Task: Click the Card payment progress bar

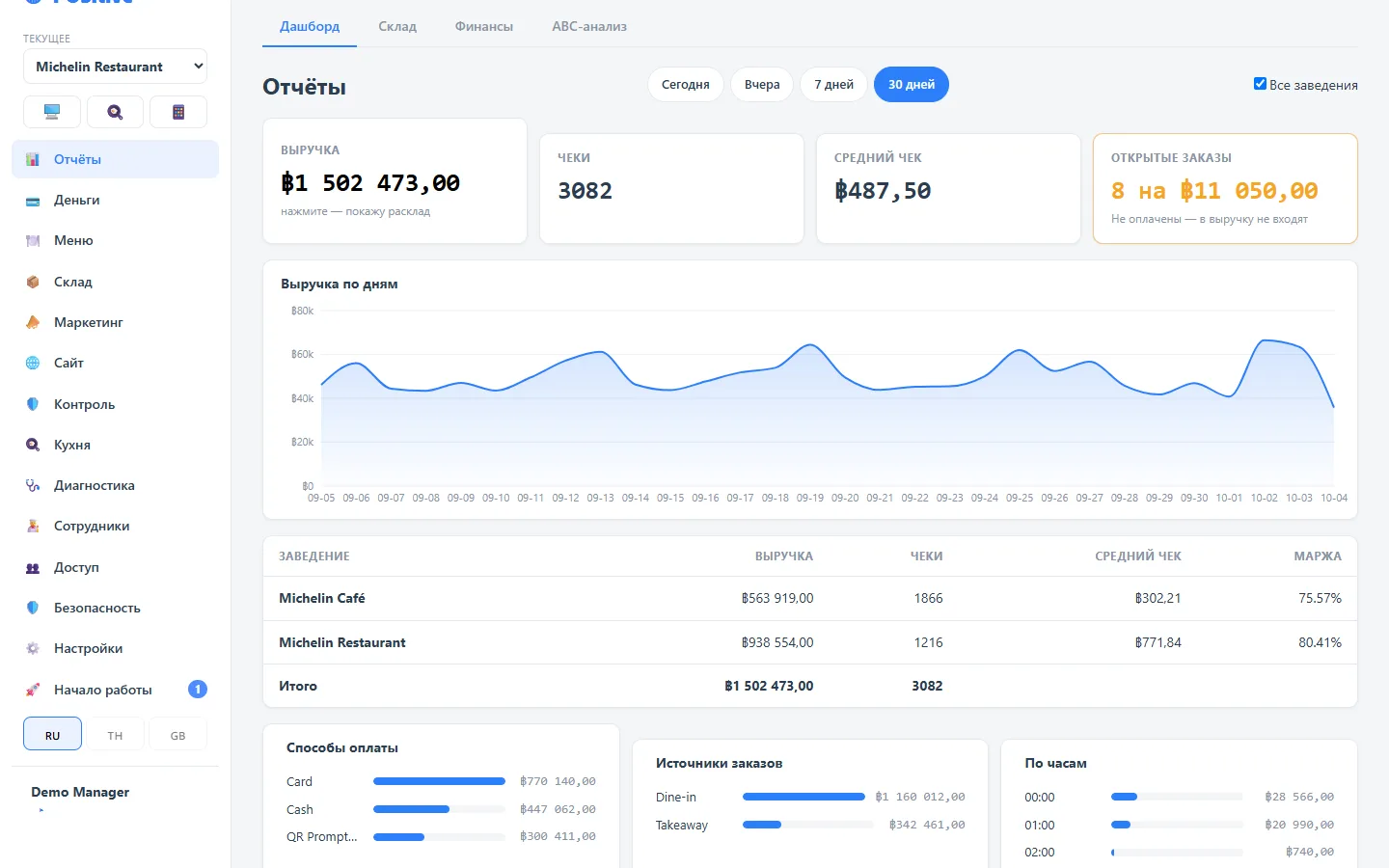Action: click(x=439, y=781)
